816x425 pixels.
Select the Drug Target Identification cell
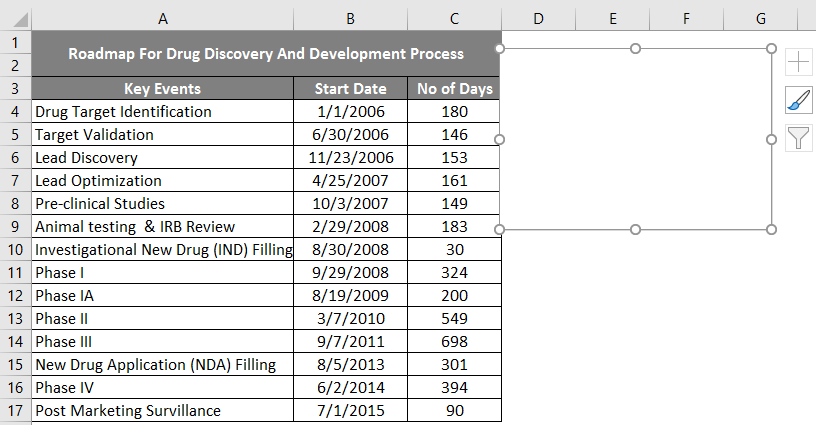pyautogui.click(x=163, y=112)
